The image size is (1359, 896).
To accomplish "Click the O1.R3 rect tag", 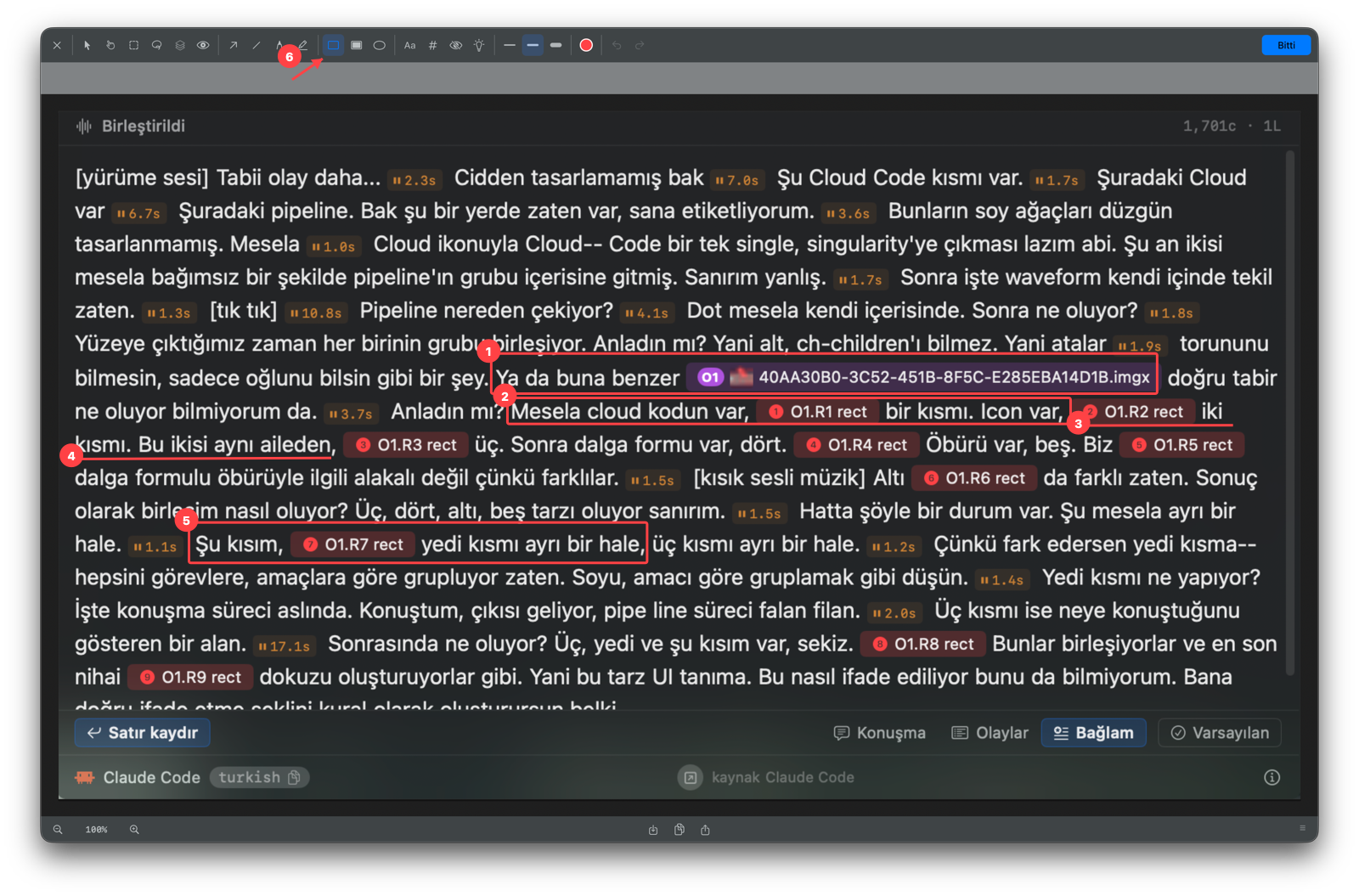I will tap(407, 445).
